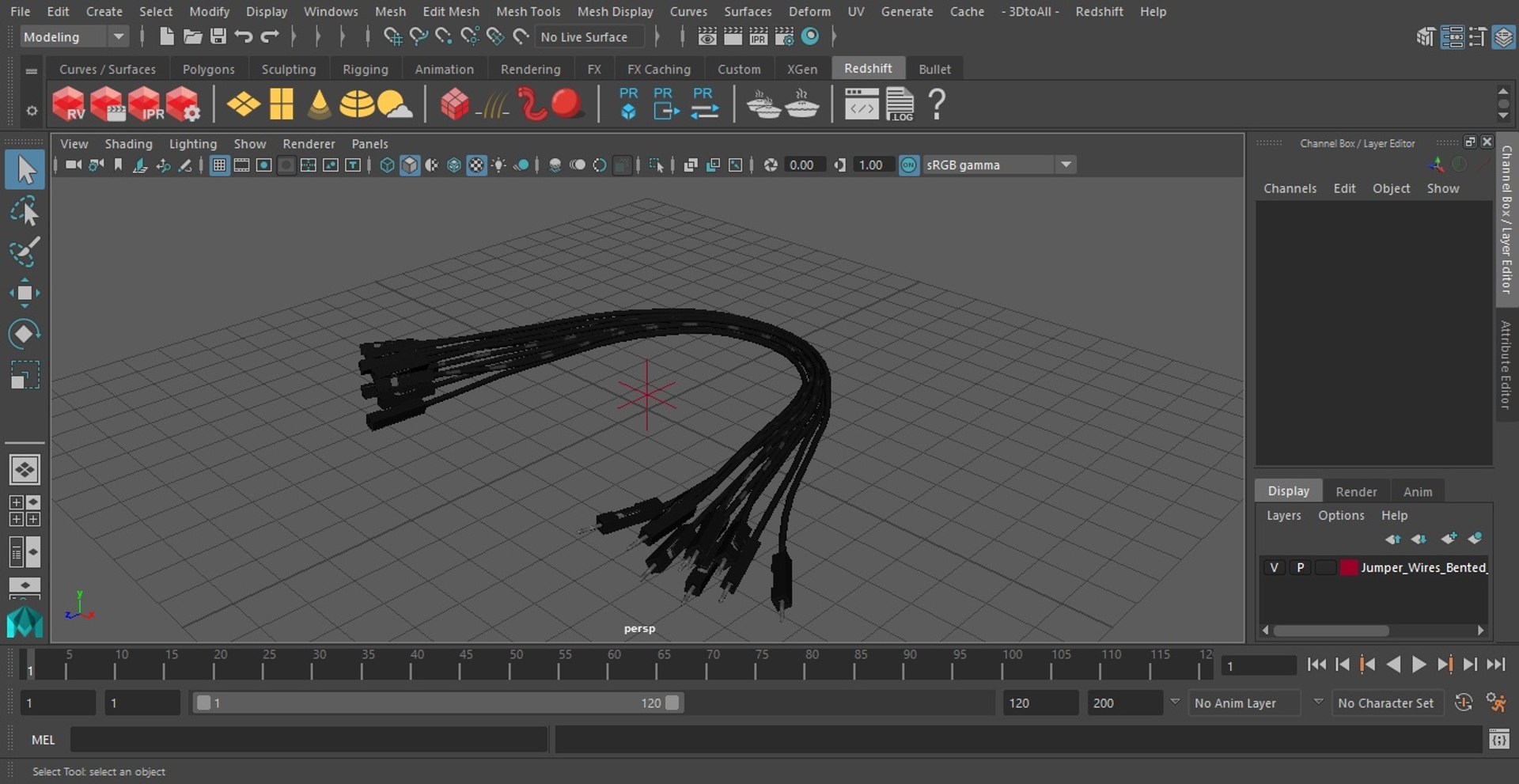Screen dimensions: 1519x784
Task: Create a Redshift dome light from shelf
Action: tap(357, 104)
